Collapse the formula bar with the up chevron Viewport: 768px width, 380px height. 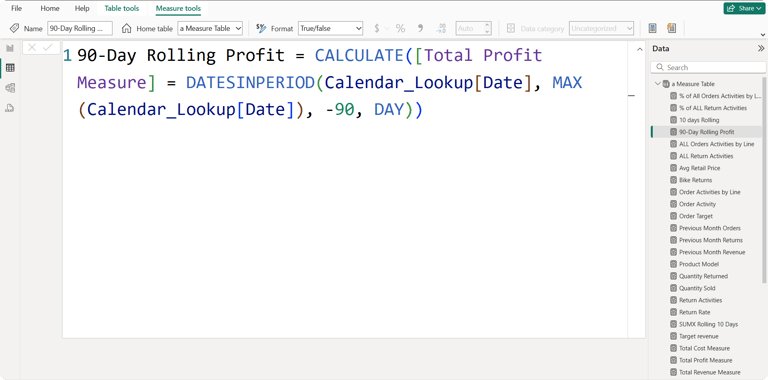pyautogui.click(x=639, y=49)
